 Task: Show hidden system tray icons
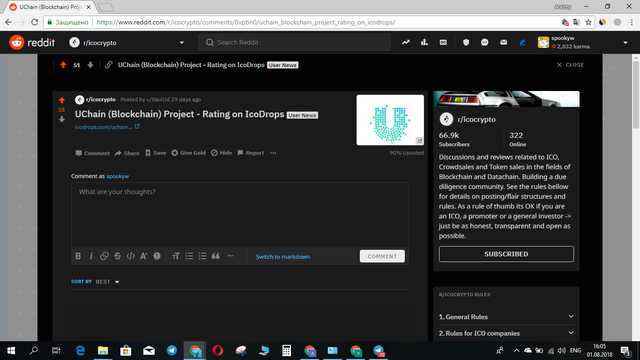[516, 351]
